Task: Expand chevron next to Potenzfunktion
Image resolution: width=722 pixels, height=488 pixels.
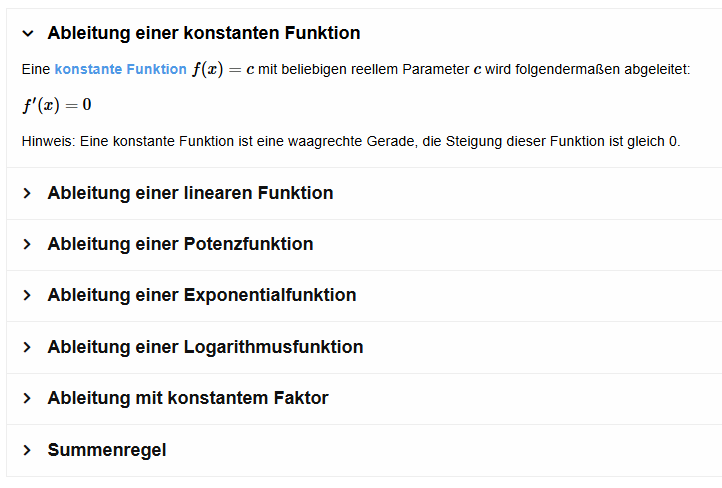Action: coord(27,244)
